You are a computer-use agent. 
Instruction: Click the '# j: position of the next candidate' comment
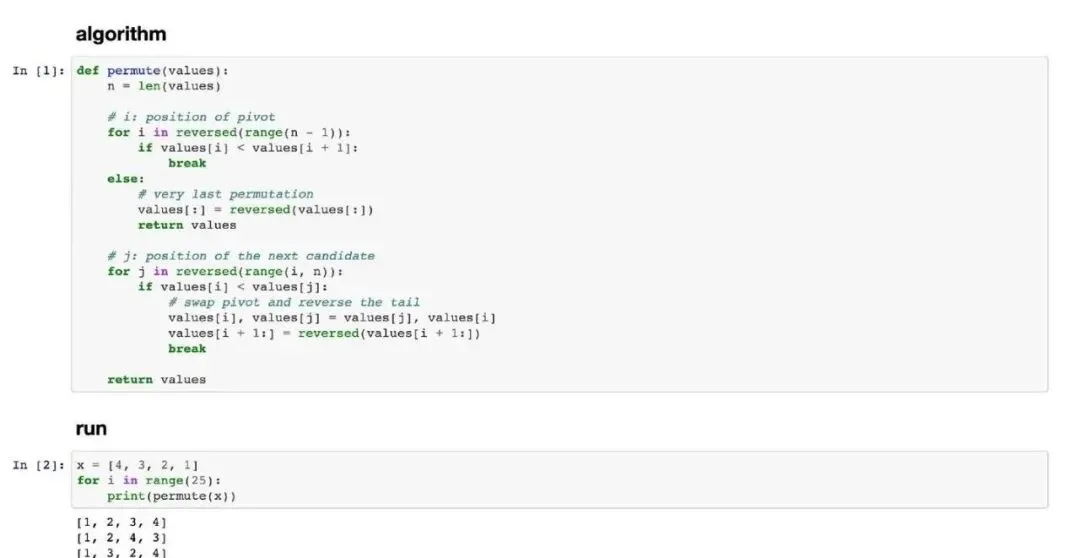(x=240, y=256)
